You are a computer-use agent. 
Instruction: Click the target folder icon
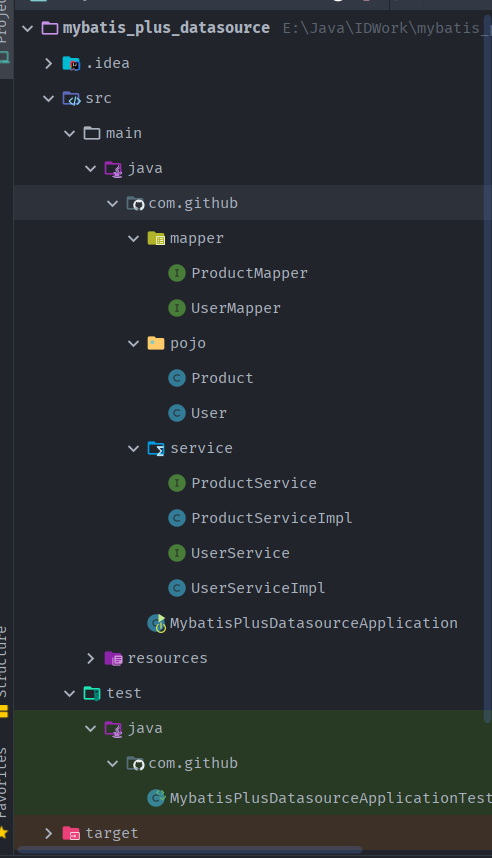pyautogui.click(x=71, y=833)
